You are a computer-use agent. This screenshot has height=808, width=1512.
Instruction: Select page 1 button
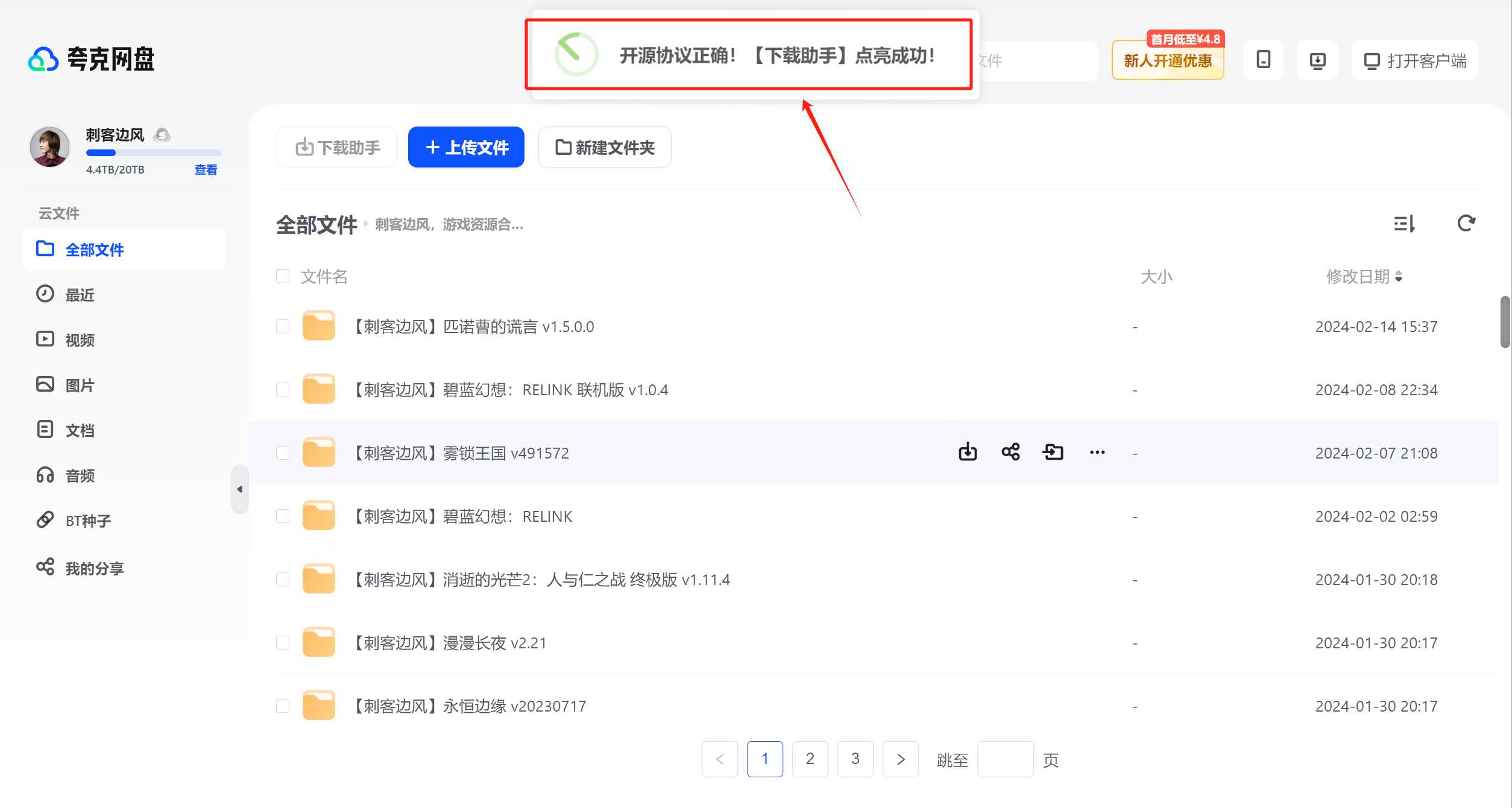(x=765, y=759)
